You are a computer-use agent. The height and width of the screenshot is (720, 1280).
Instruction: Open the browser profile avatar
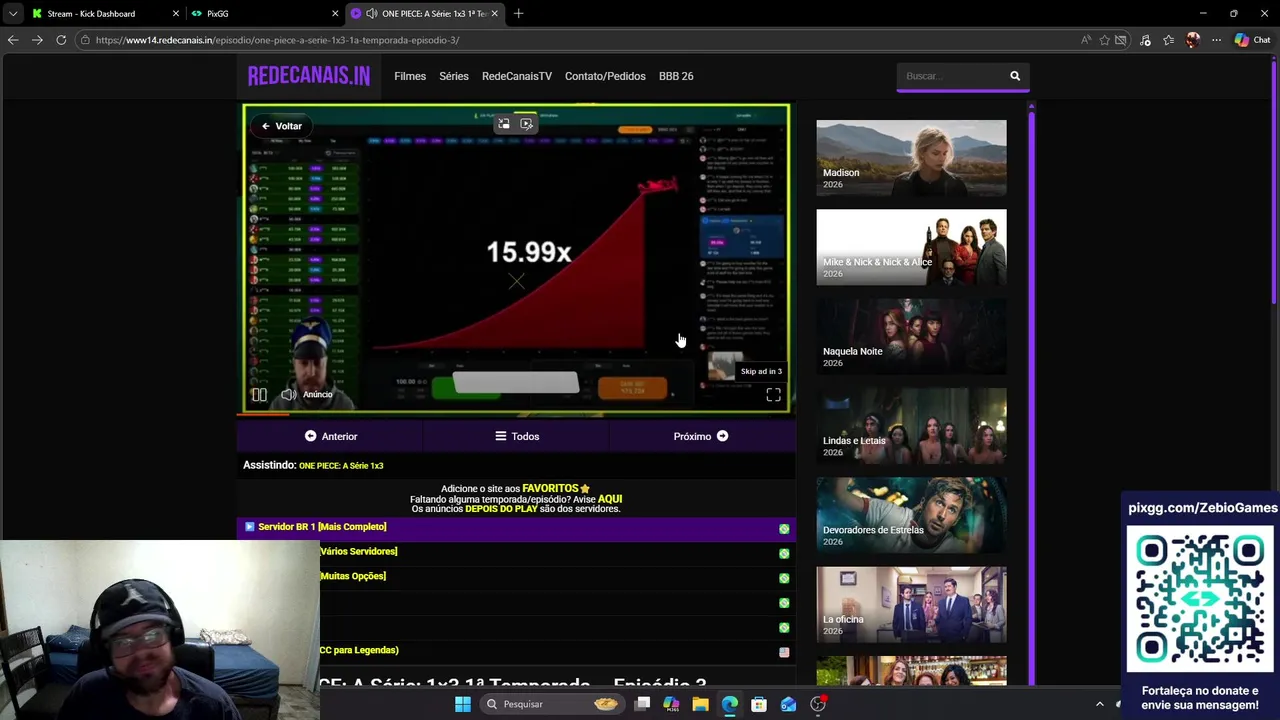tap(1192, 40)
